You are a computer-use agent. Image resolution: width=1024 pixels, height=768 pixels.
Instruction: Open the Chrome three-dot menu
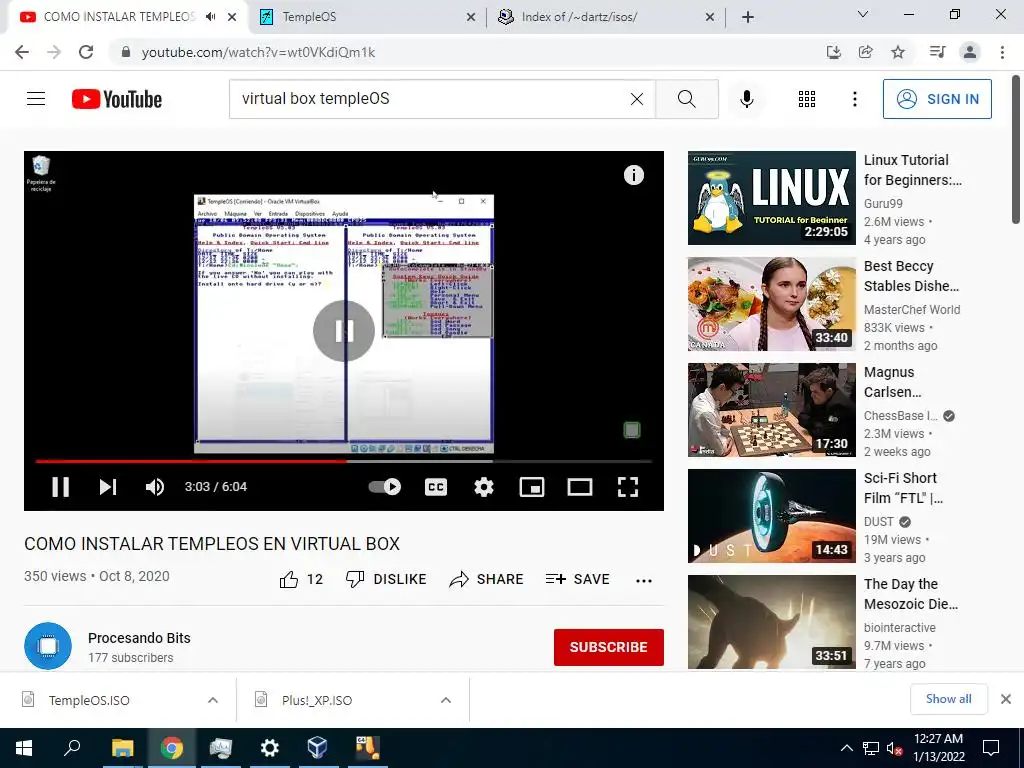click(x=1002, y=52)
